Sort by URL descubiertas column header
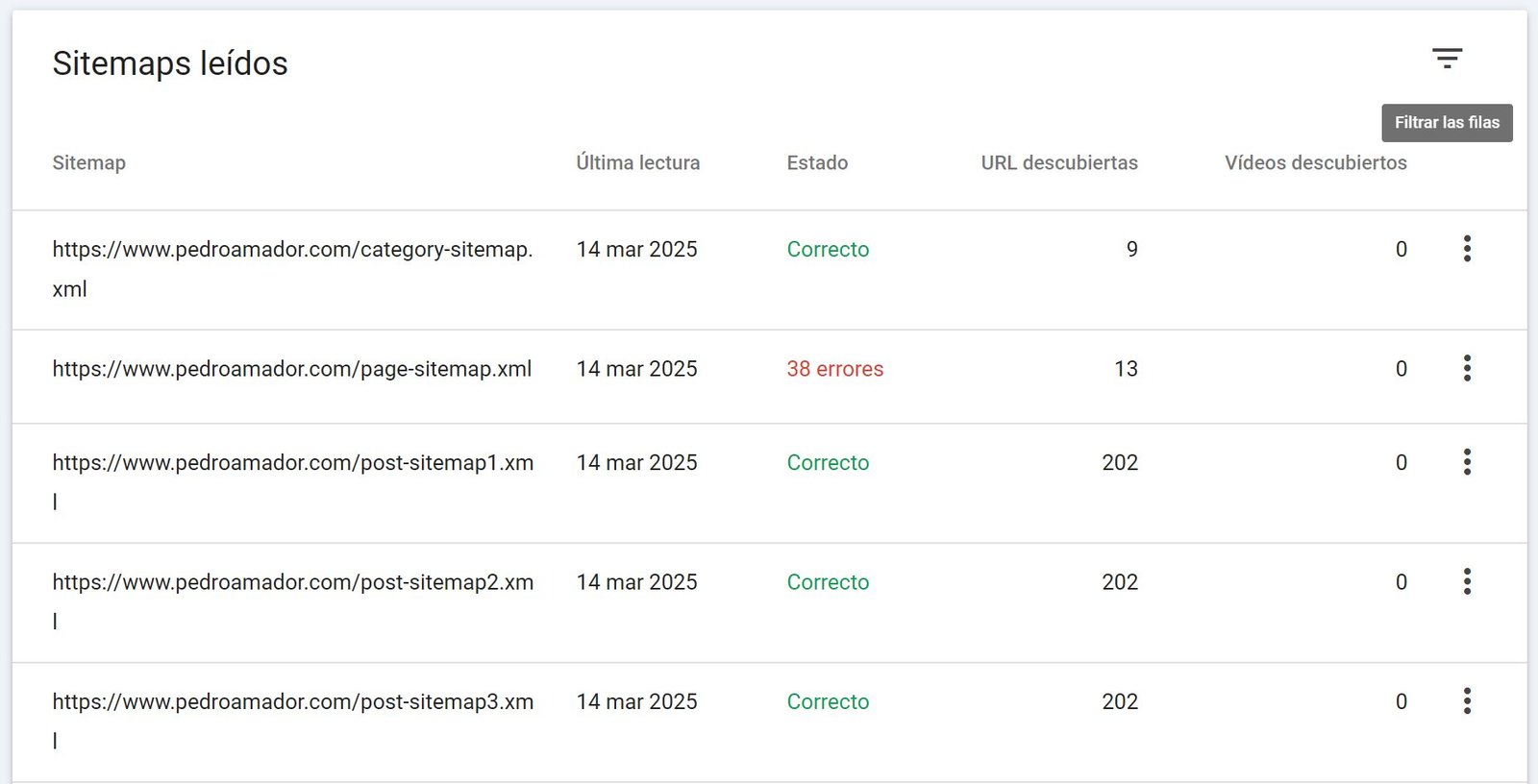Image resolution: width=1538 pixels, height=784 pixels. pyautogui.click(x=1059, y=162)
